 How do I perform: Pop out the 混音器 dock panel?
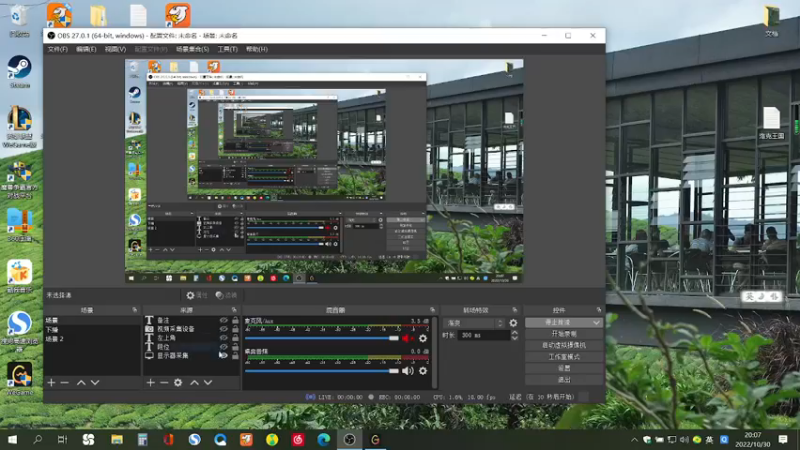433,310
